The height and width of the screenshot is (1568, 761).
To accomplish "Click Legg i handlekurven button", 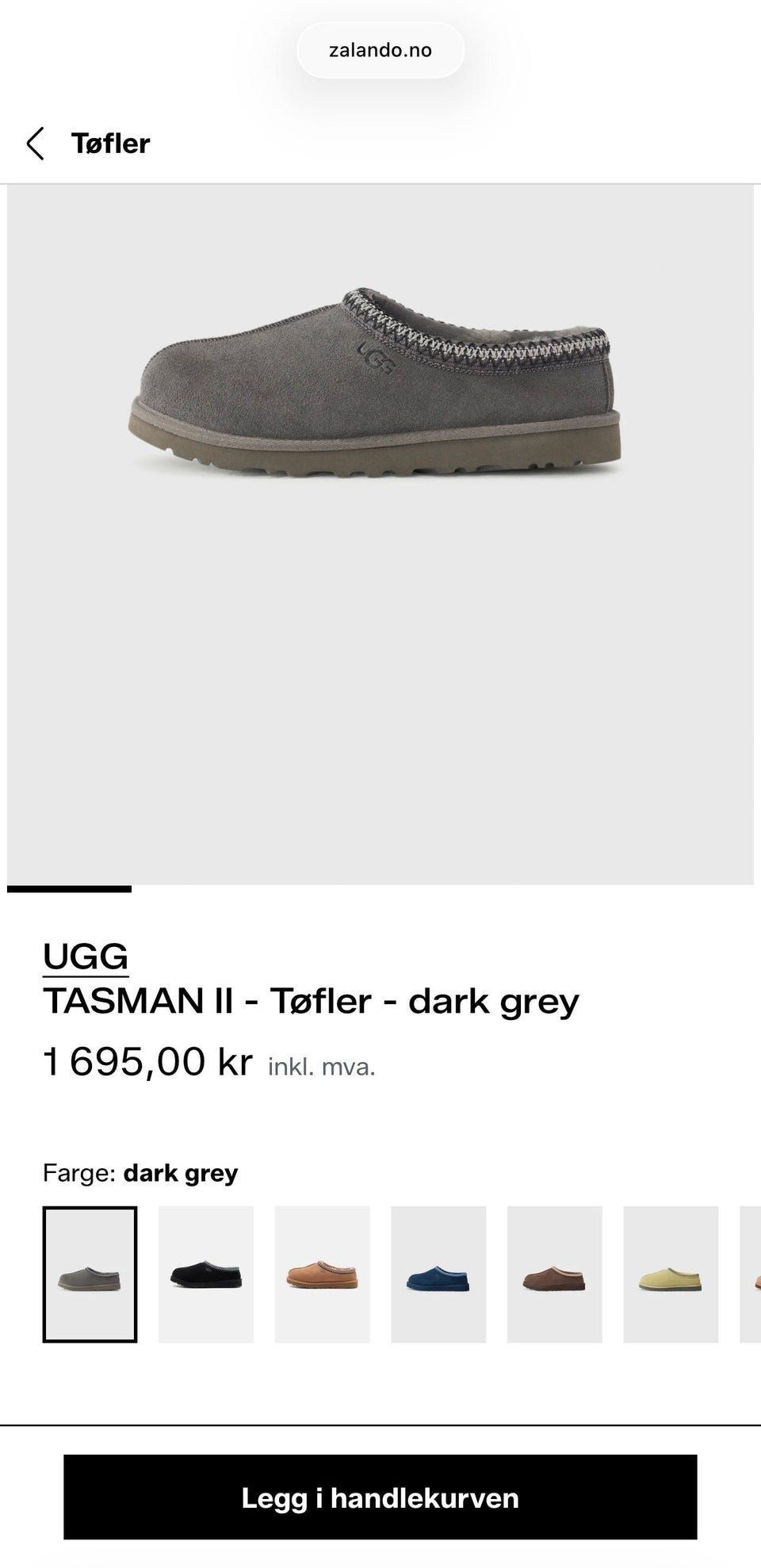I will click(x=380, y=1497).
